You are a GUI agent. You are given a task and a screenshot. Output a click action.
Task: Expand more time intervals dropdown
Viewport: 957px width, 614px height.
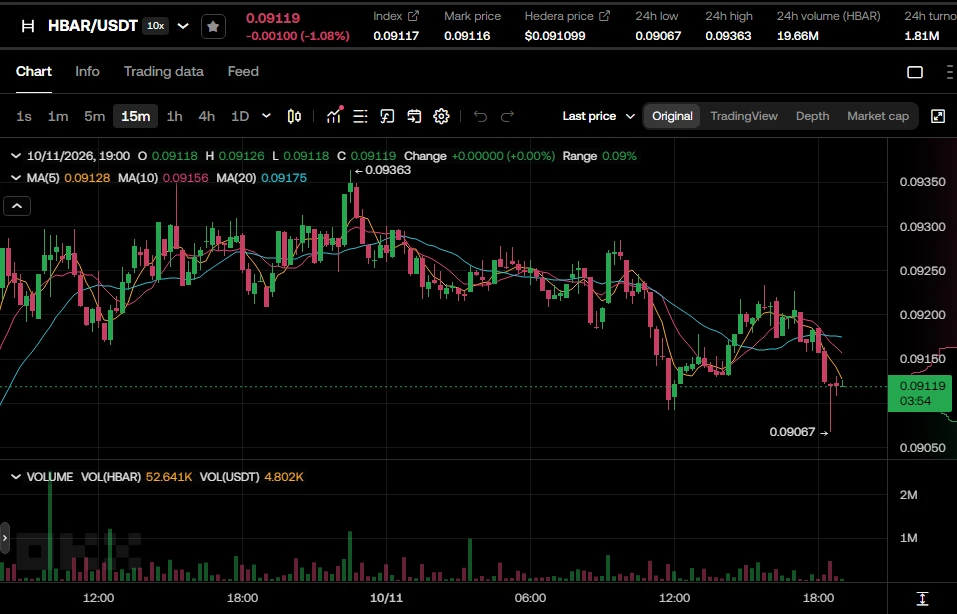tap(266, 116)
